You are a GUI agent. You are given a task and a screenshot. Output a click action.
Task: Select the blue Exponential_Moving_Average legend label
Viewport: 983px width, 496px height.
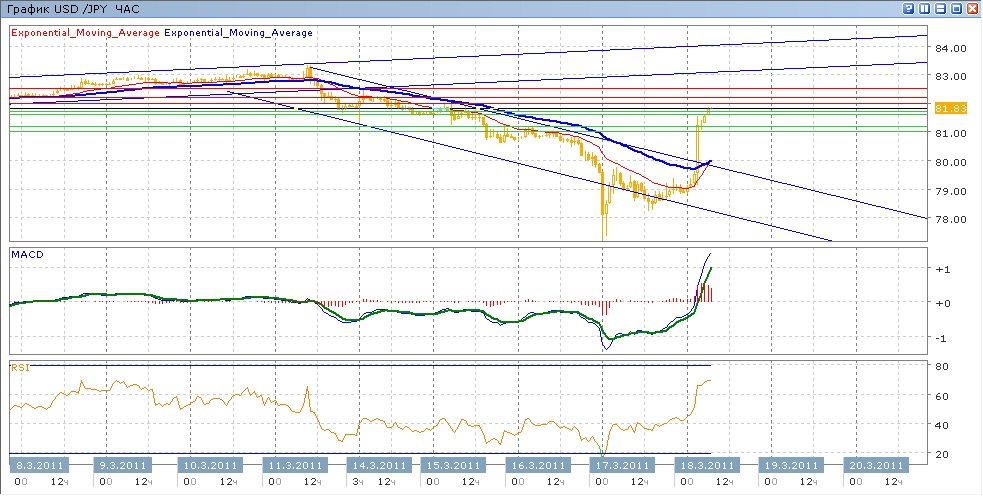click(239, 33)
